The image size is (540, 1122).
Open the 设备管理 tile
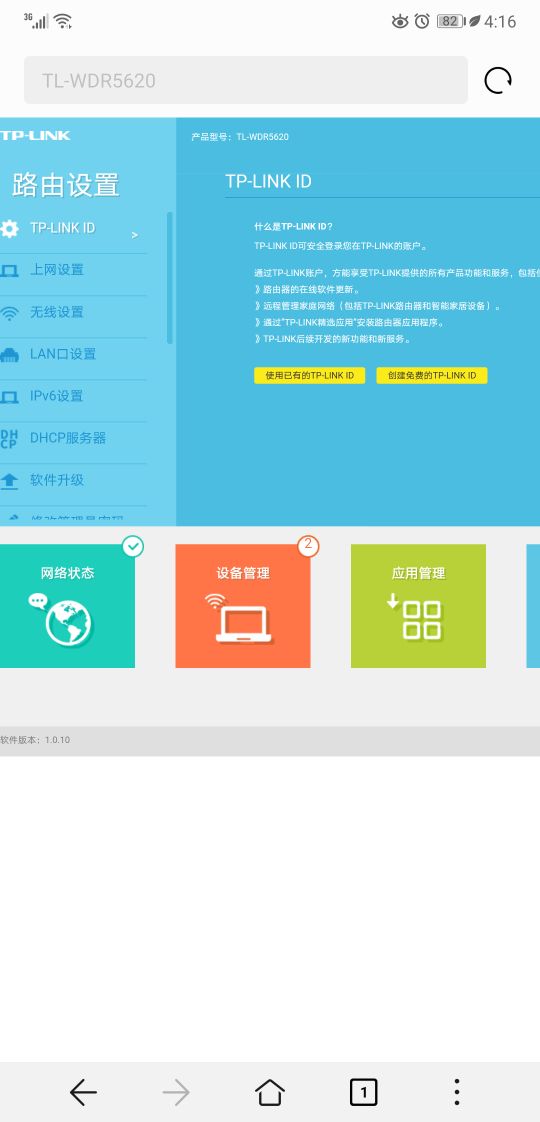[x=243, y=606]
